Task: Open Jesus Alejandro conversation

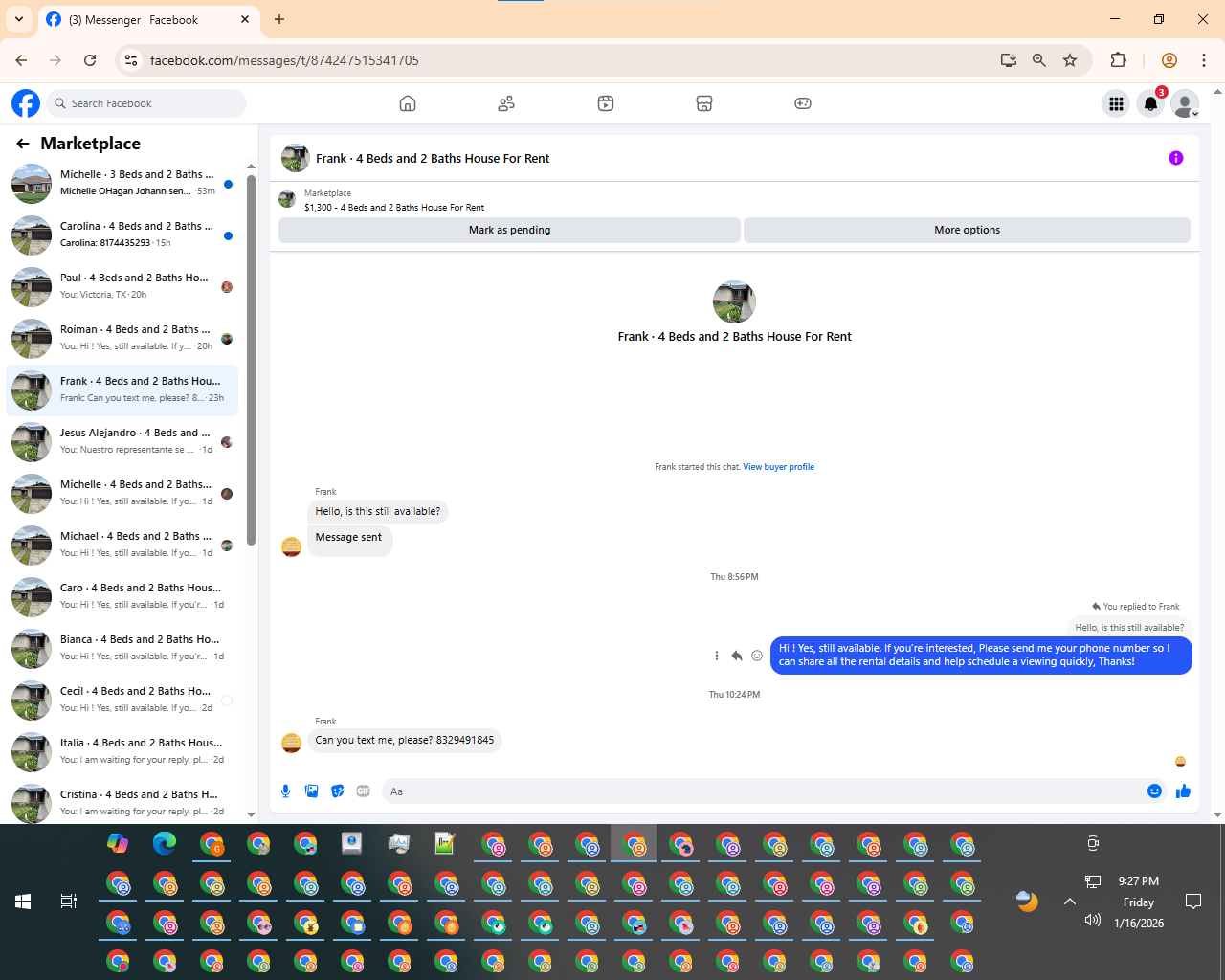Action: pyautogui.click(x=122, y=441)
